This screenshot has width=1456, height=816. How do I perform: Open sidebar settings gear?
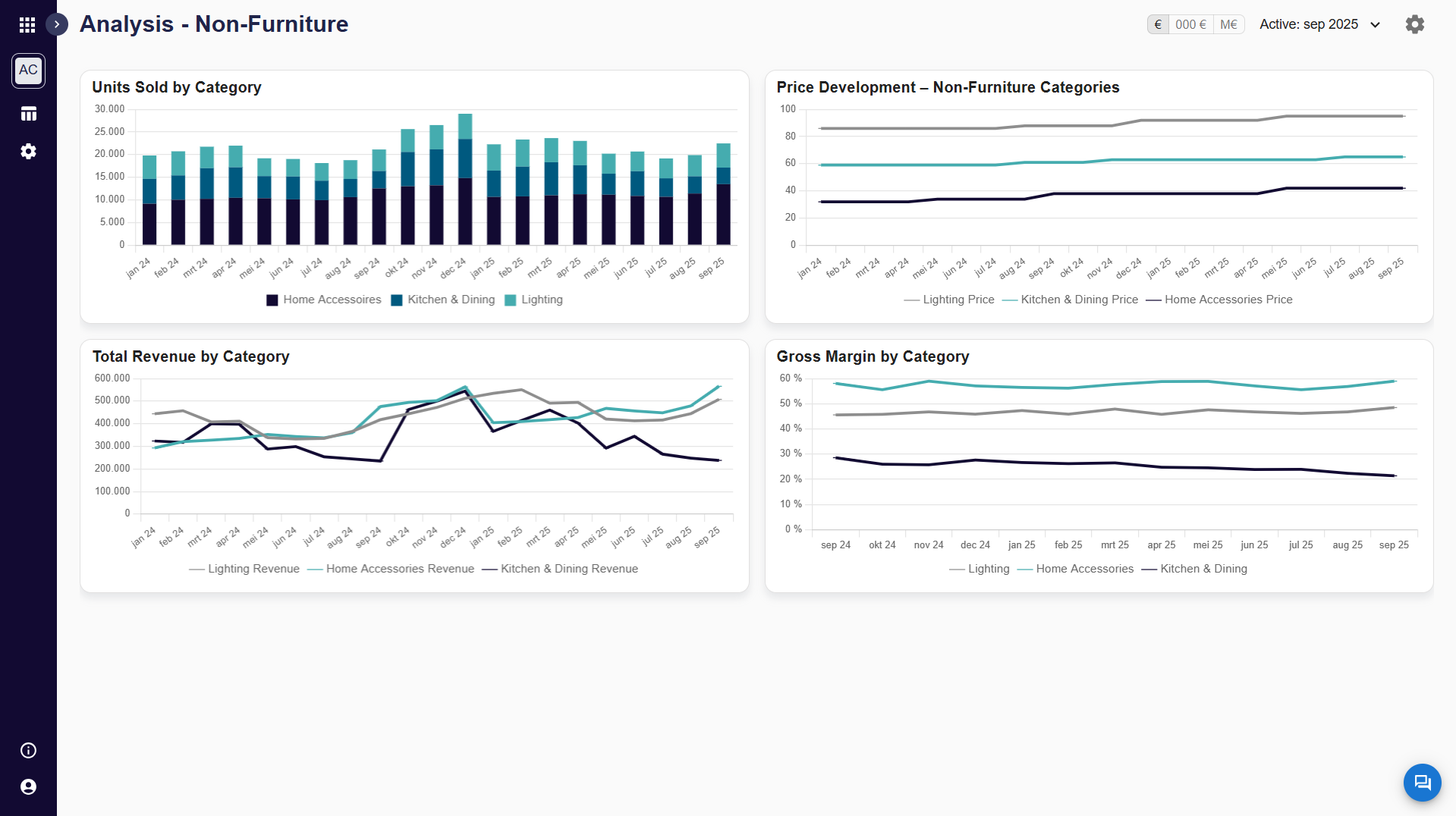[28, 151]
